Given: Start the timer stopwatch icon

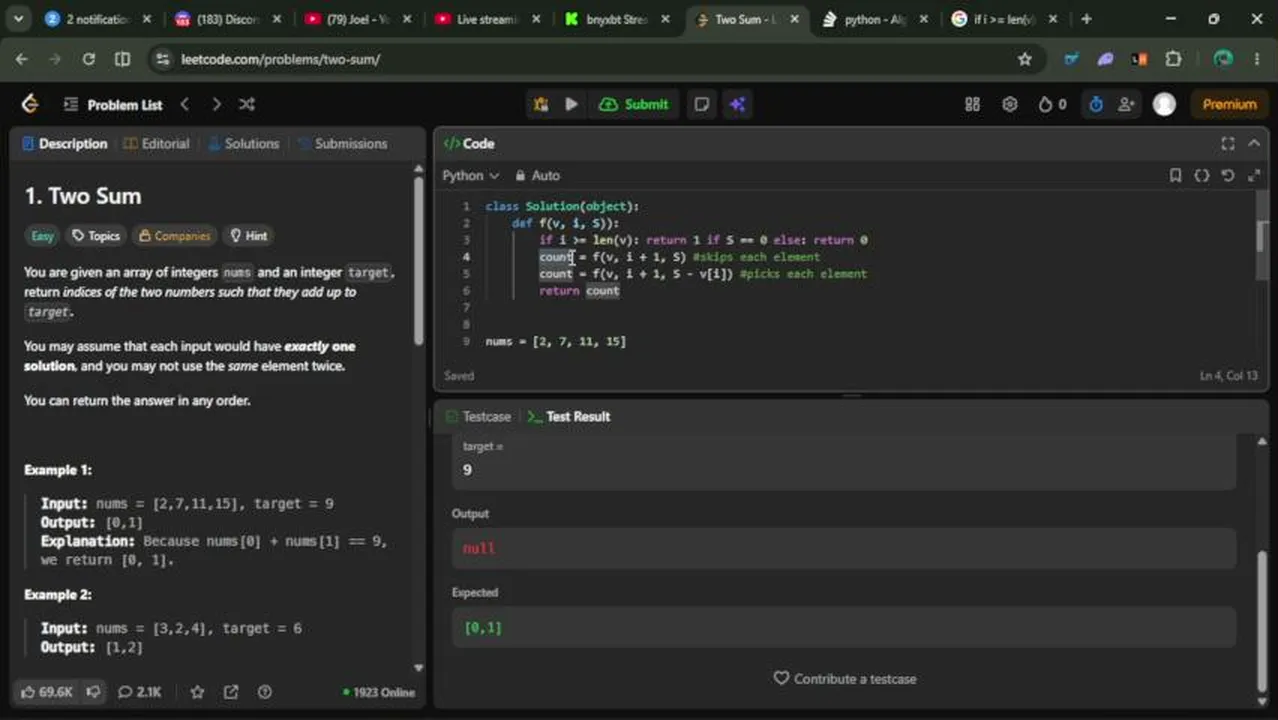Looking at the screenshot, I should coord(1096,104).
